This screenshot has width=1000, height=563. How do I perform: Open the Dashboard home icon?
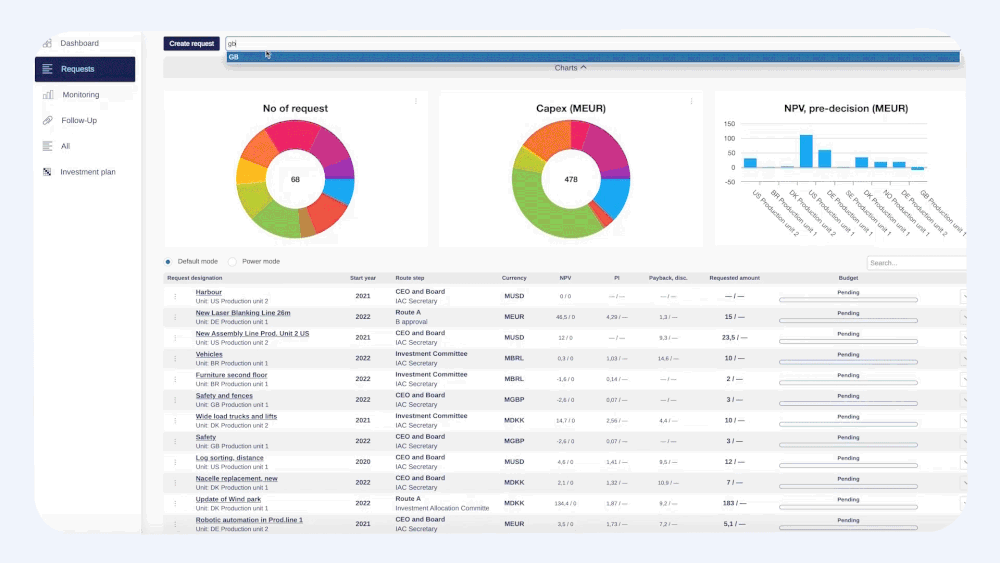pos(47,43)
